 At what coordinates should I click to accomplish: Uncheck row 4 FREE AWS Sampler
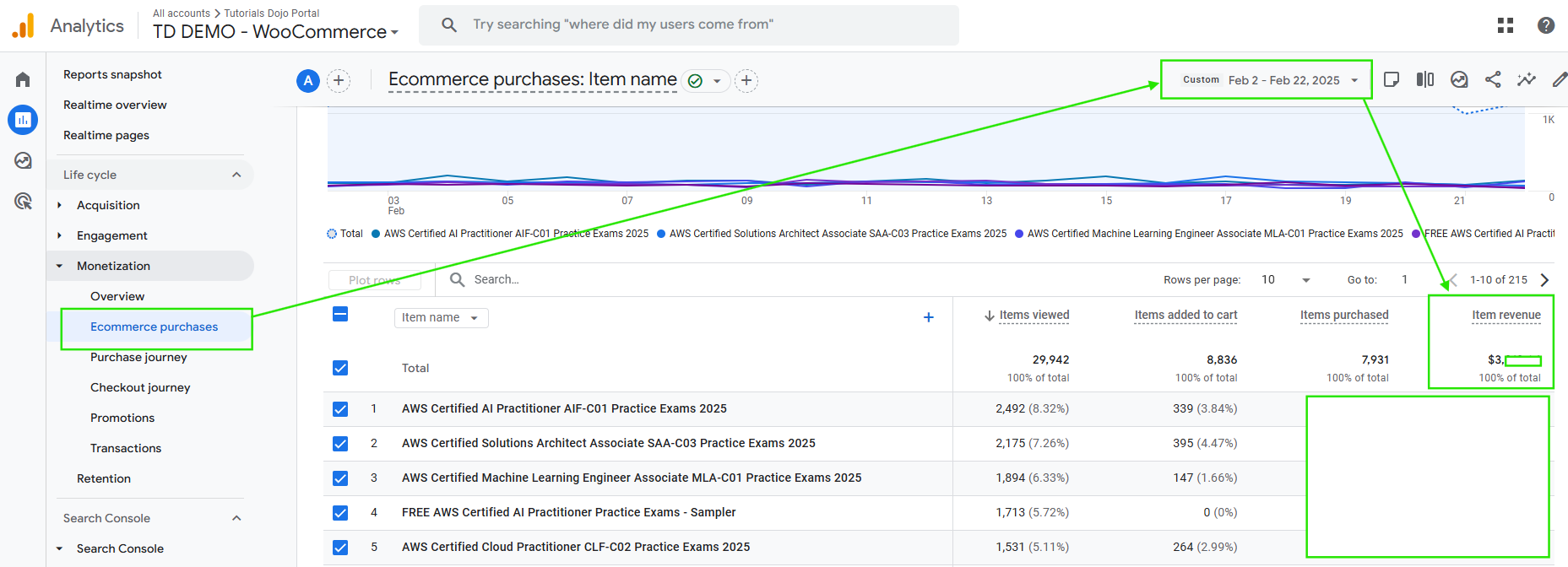pos(340,513)
